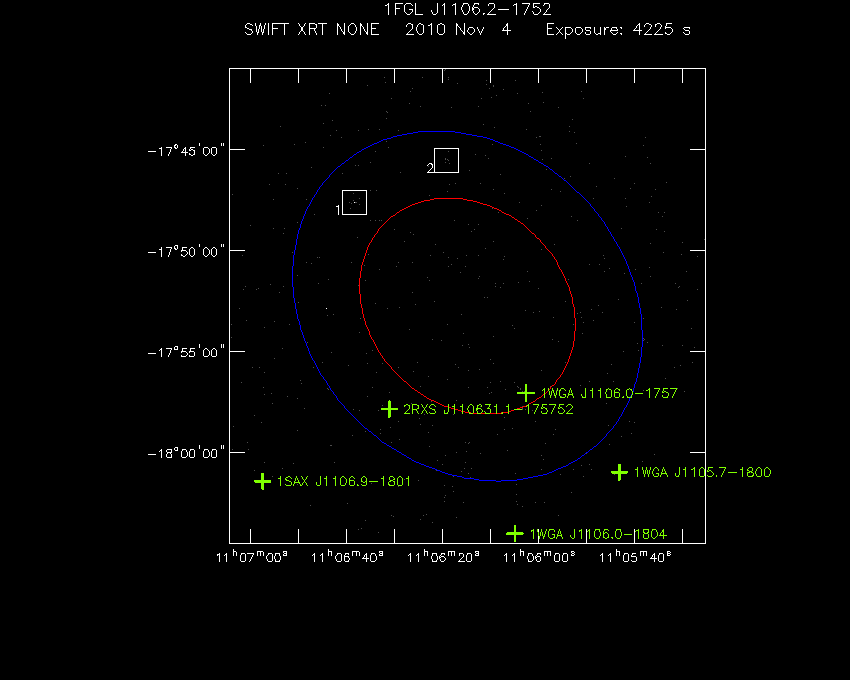Click the 2RXS J110631.1-175752 label

488,409
